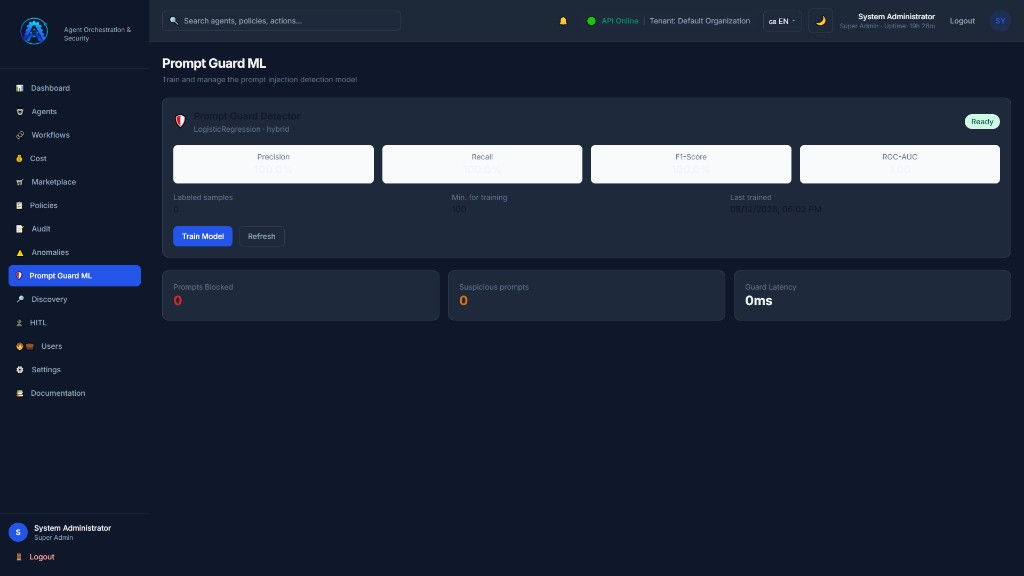Click the Settings gear icon in sidebar
Screen dimensions: 1024x576
point(20,370)
